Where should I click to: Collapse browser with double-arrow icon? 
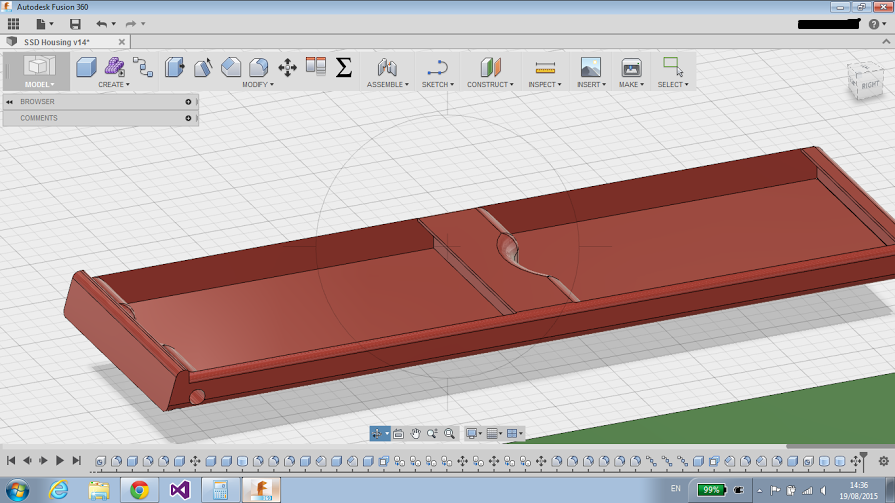9,102
